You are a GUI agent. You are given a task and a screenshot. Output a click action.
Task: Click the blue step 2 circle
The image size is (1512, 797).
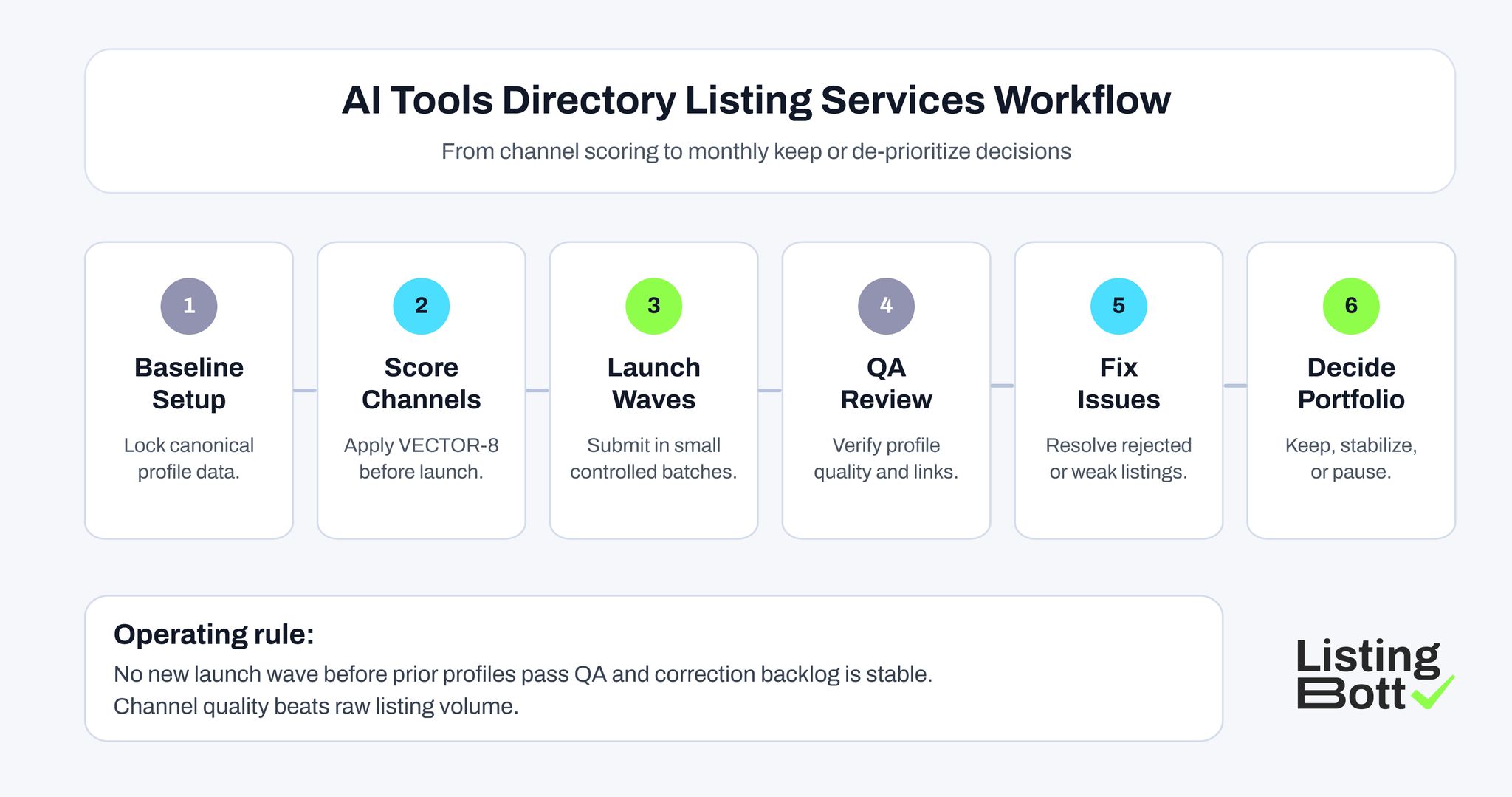coord(421,305)
